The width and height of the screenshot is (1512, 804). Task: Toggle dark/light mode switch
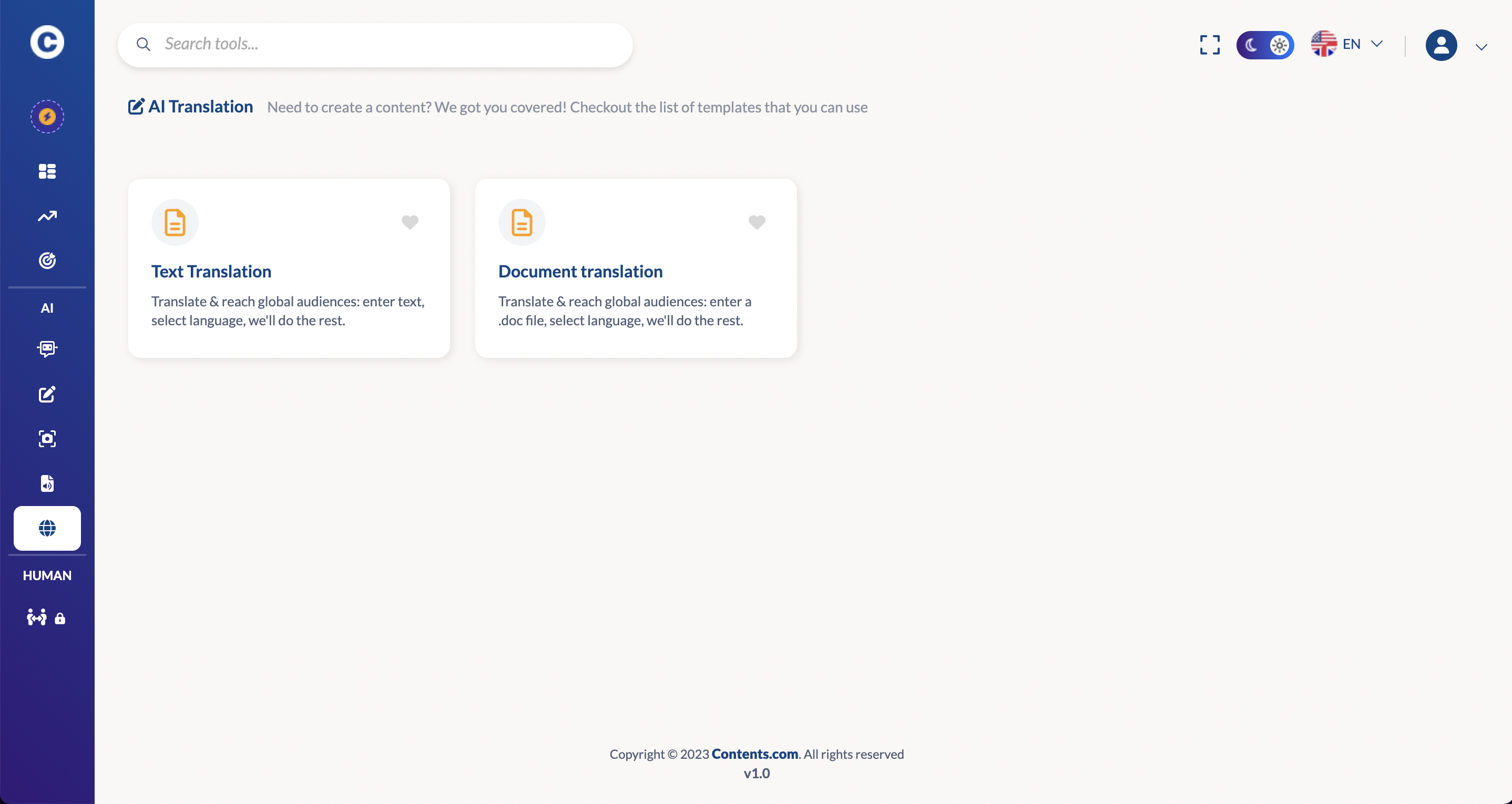pyautogui.click(x=1265, y=45)
